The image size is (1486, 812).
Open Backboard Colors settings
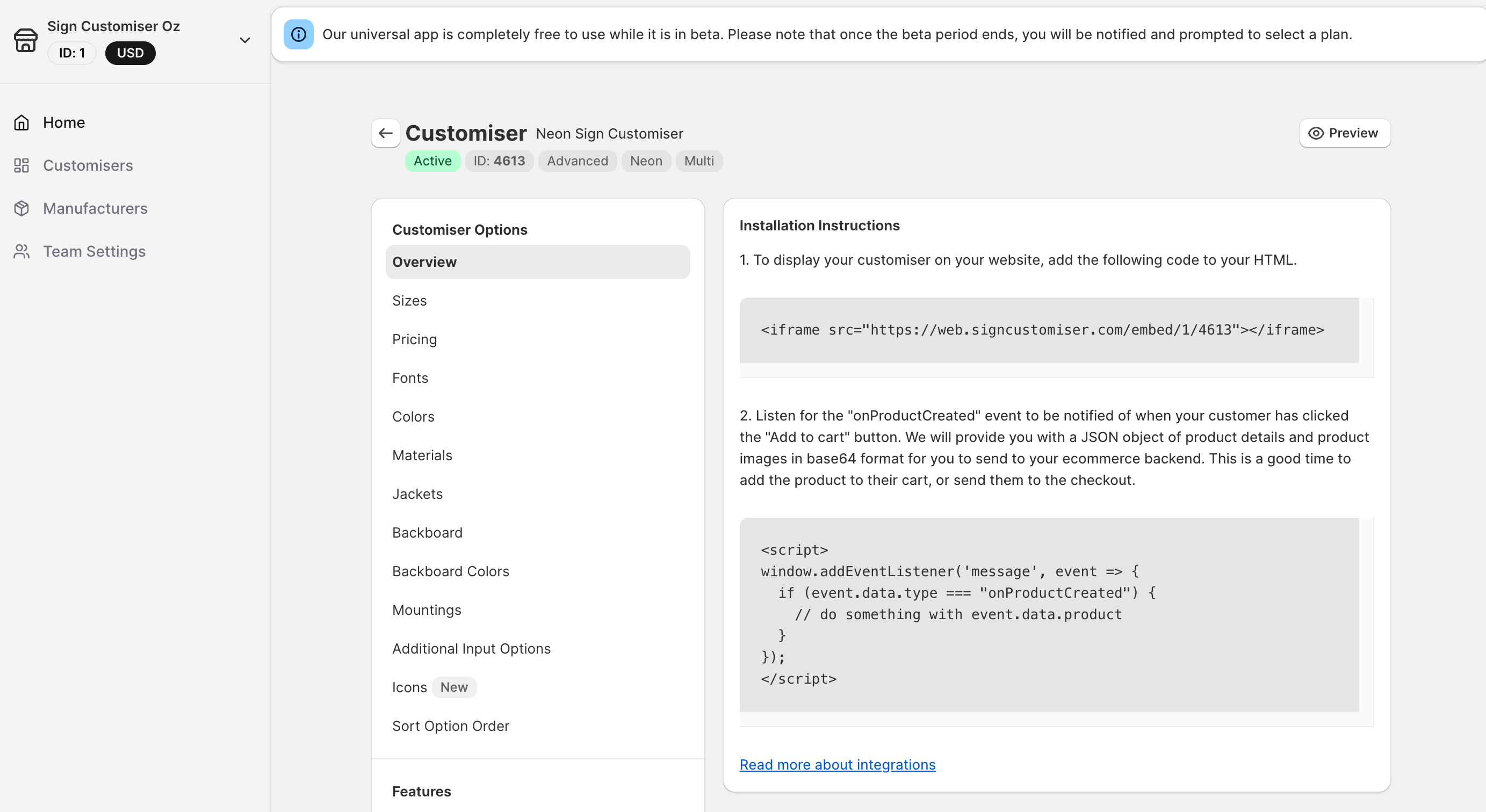pos(450,571)
